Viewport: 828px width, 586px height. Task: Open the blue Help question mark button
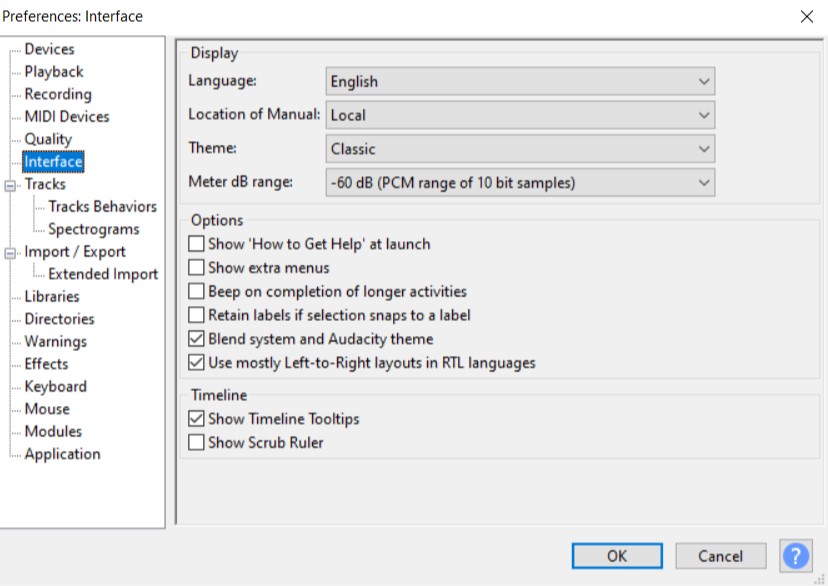(x=796, y=556)
